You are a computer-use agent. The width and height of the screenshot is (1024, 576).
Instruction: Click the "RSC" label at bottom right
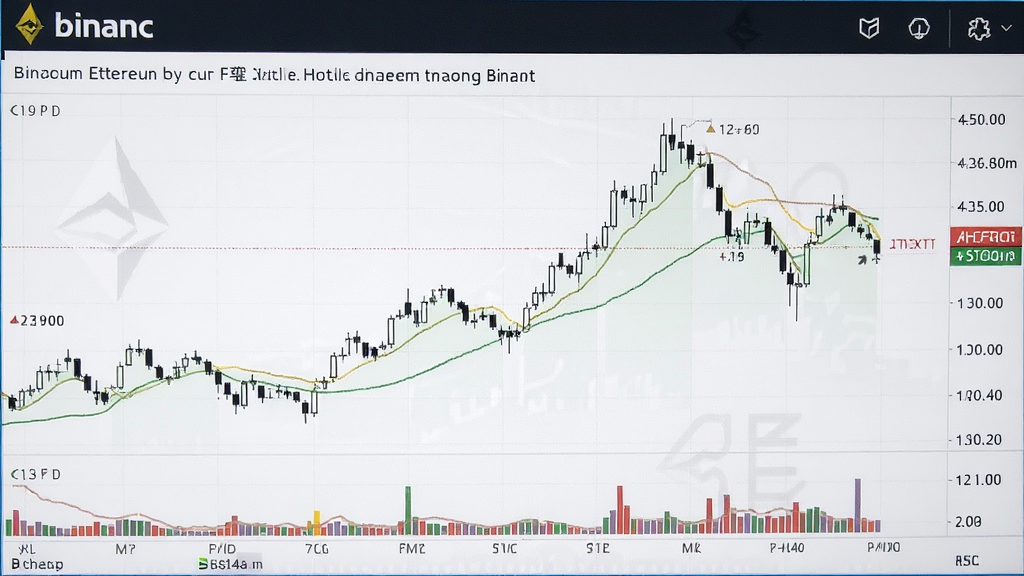967,561
